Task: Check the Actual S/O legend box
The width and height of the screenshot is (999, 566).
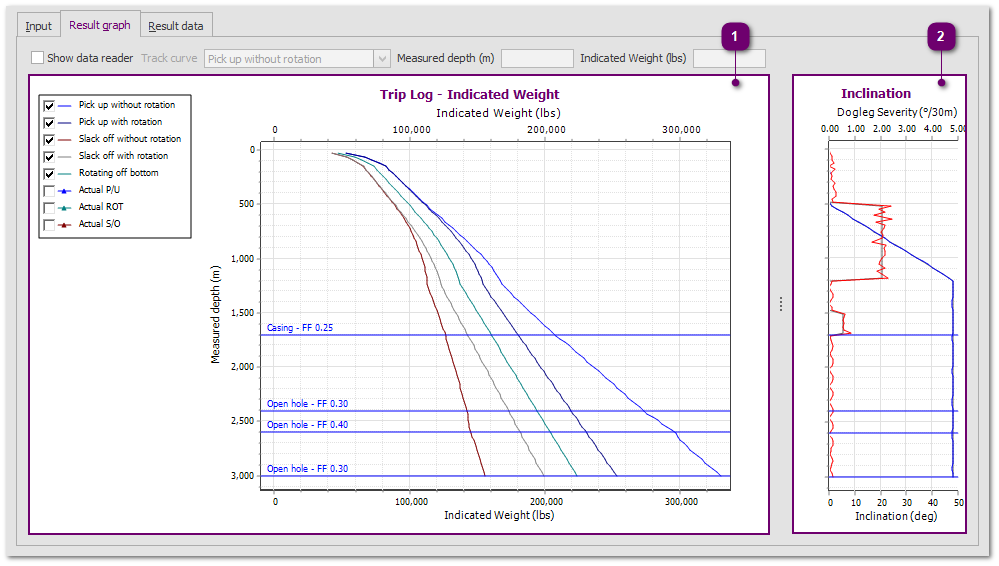Action: click(x=49, y=224)
